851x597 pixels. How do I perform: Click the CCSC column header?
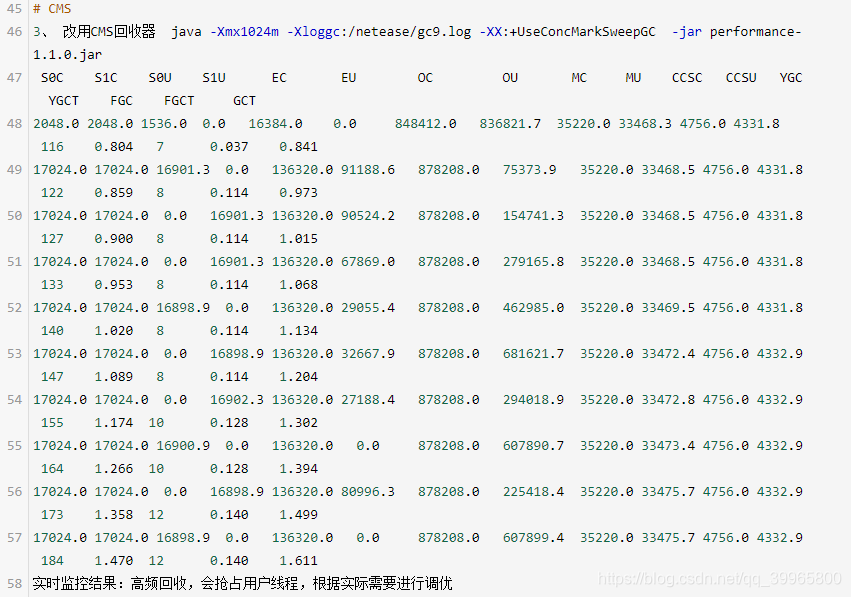click(687, 78)
